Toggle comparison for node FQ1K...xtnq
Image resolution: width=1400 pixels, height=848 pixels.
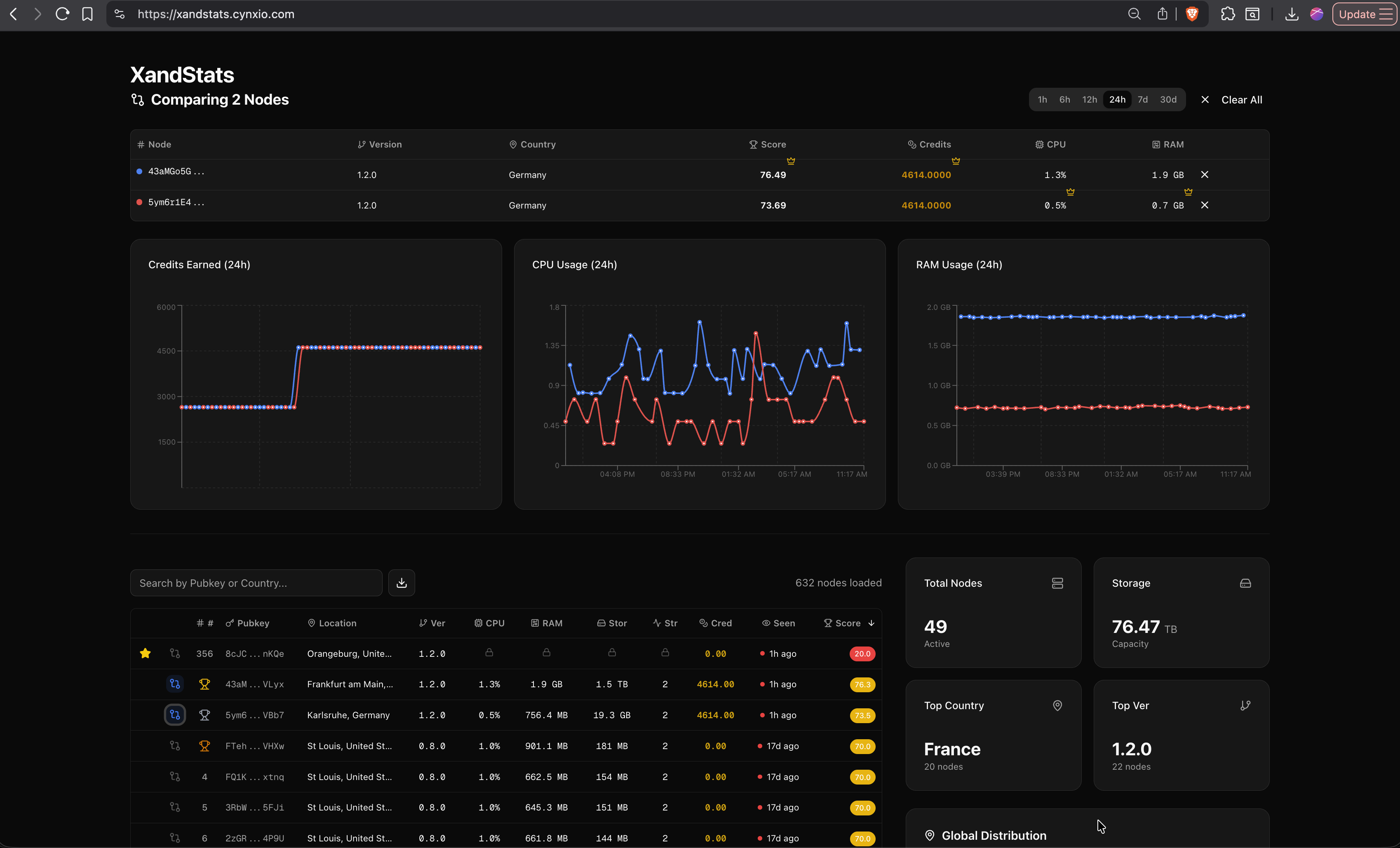pyautogui.click(x=174, y=777)
